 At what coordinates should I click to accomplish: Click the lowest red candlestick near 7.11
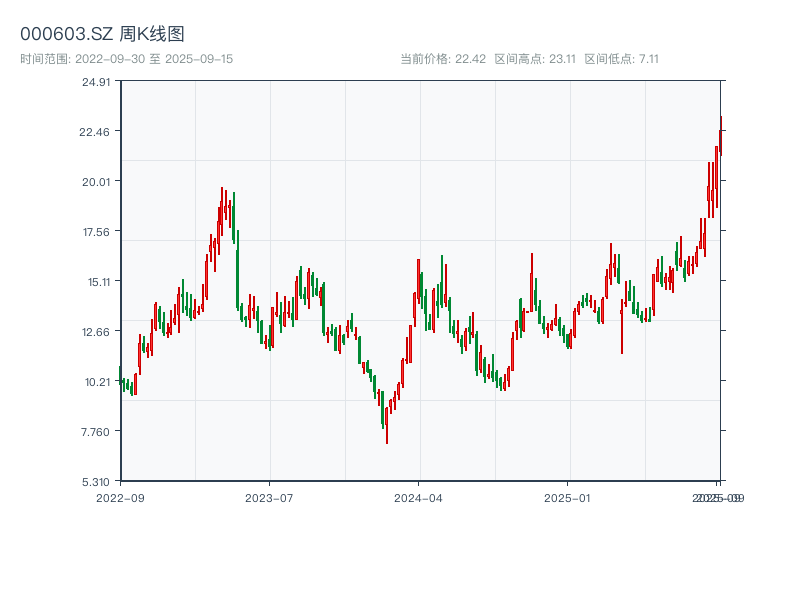pyautogui.click(x=387, y=425)
